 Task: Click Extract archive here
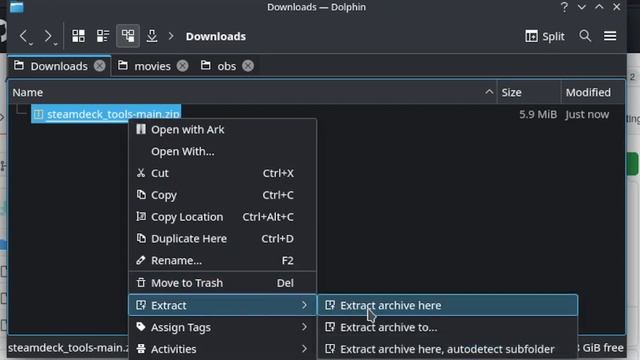(448, 305)
